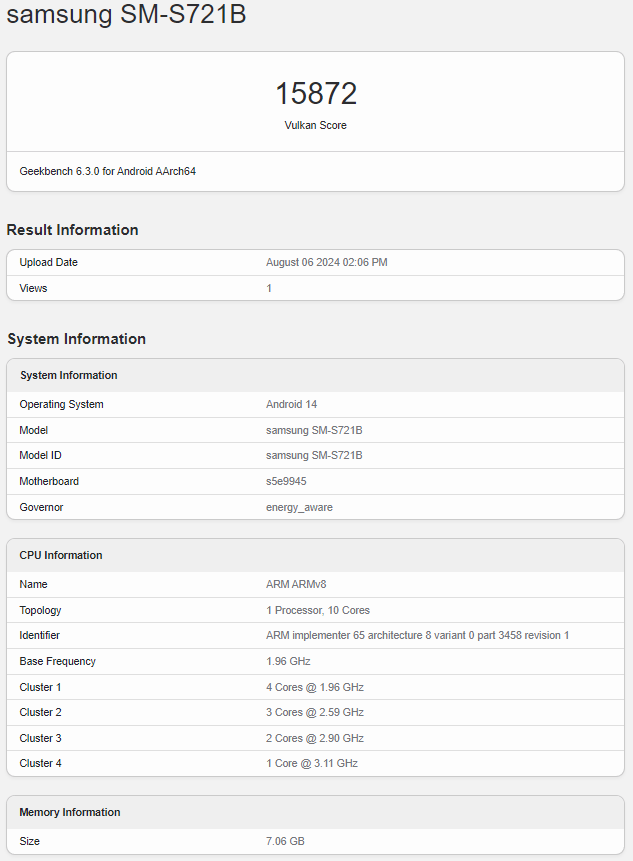Image resolution: width=633 pixels, height=861 pixels.
Task: Click the Model ID row label
Action: 42,456
